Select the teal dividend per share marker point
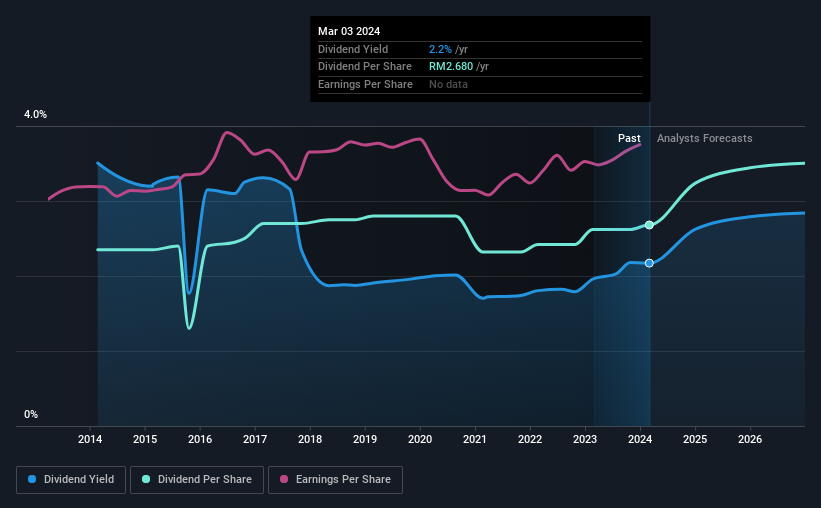The height and width of the screenshot is (508, 821). 649,225
